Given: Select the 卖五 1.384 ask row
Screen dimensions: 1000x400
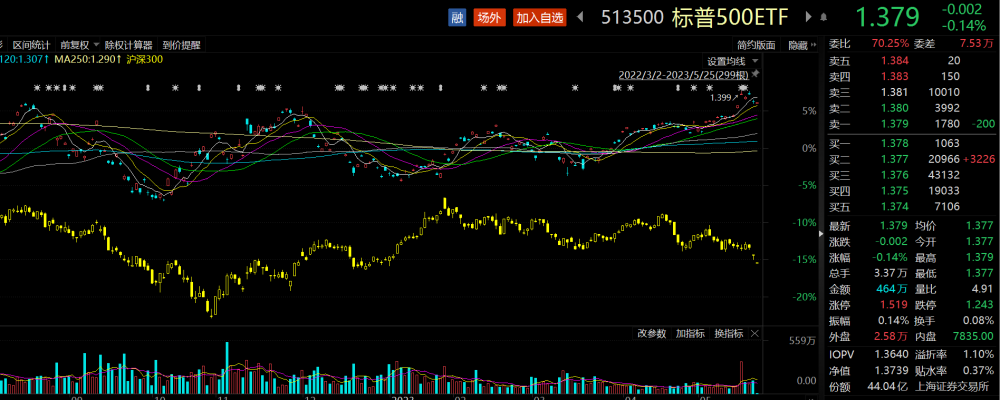Looking at the screenshot, I should (x=912, y=61).
